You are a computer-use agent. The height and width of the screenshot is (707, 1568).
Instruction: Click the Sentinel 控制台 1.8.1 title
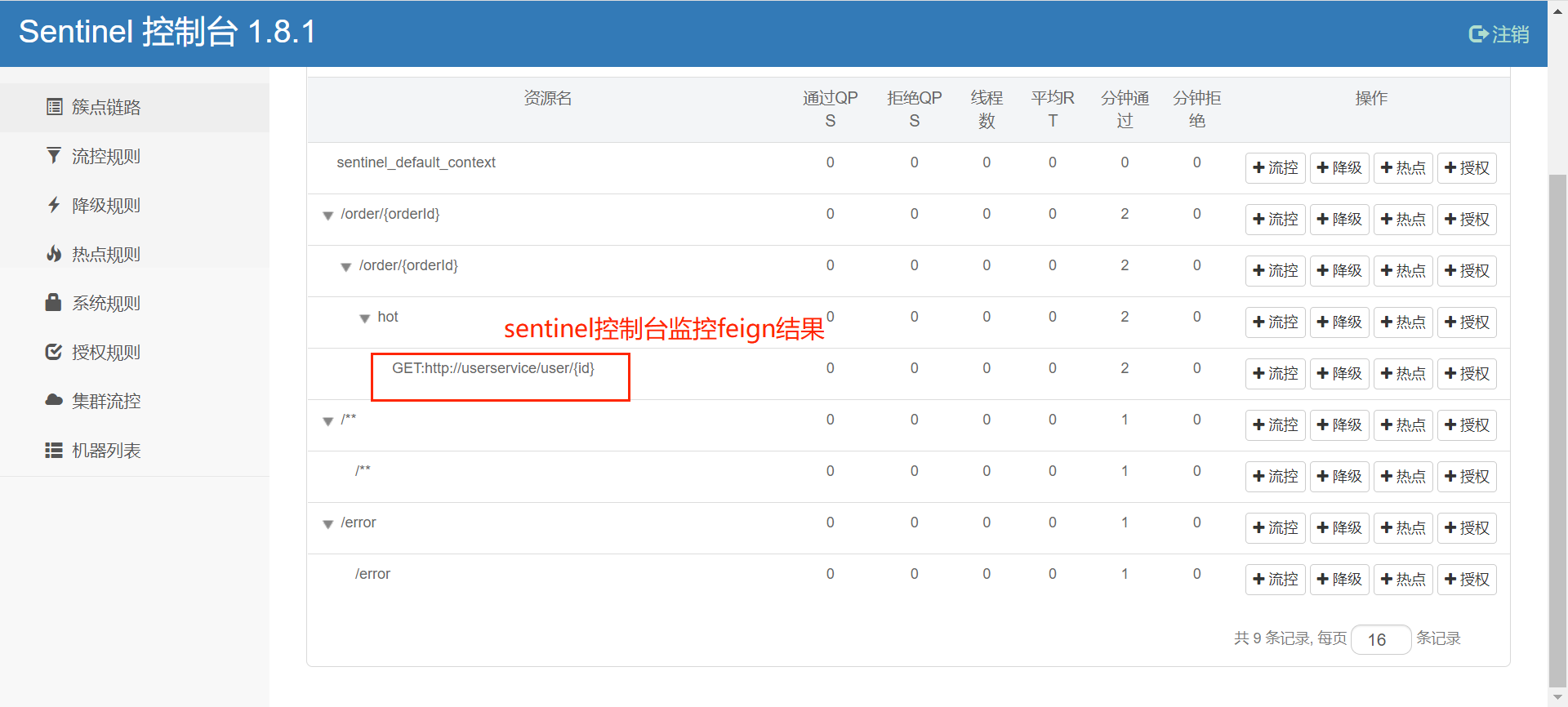pyautogui.click(x=167, y=32)
